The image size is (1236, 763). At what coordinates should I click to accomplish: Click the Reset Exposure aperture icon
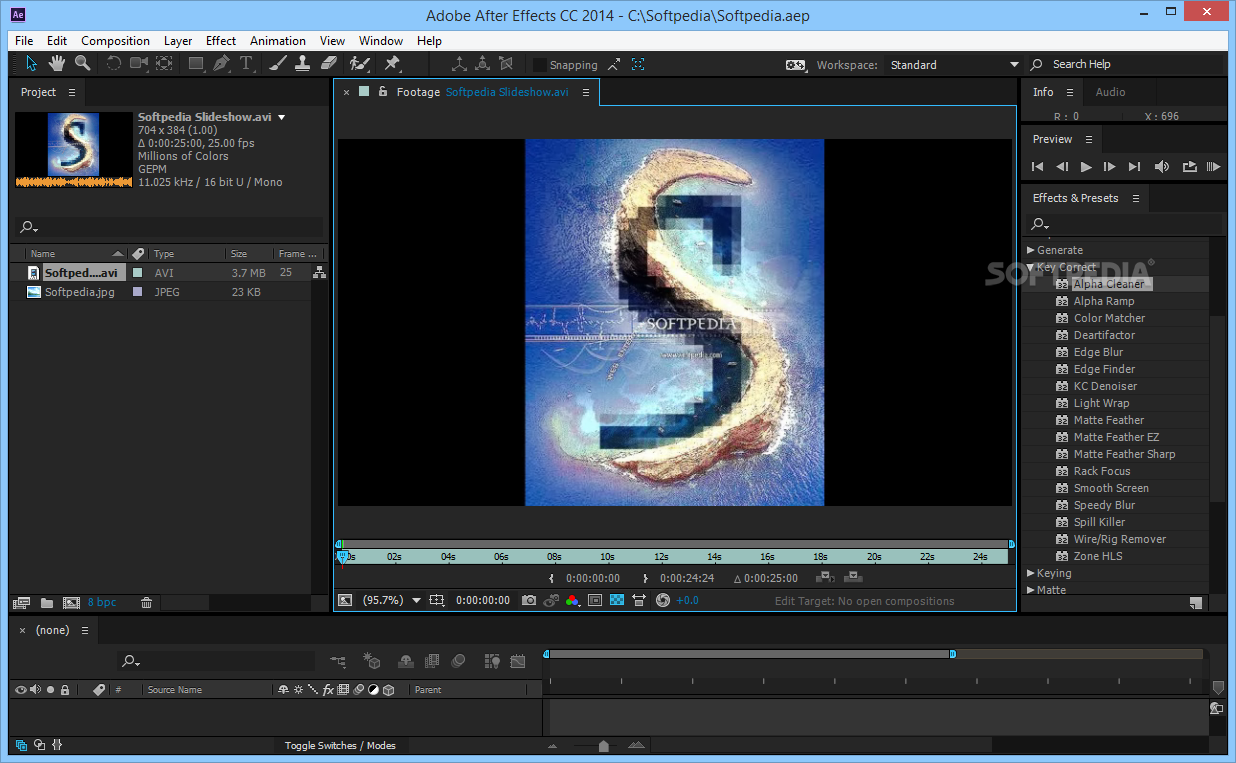[x=662, y=600]
